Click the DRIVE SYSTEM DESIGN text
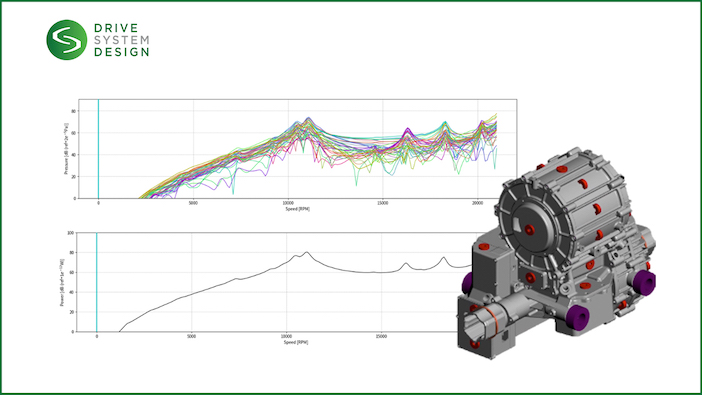702x395 pixels. (122, 40)
